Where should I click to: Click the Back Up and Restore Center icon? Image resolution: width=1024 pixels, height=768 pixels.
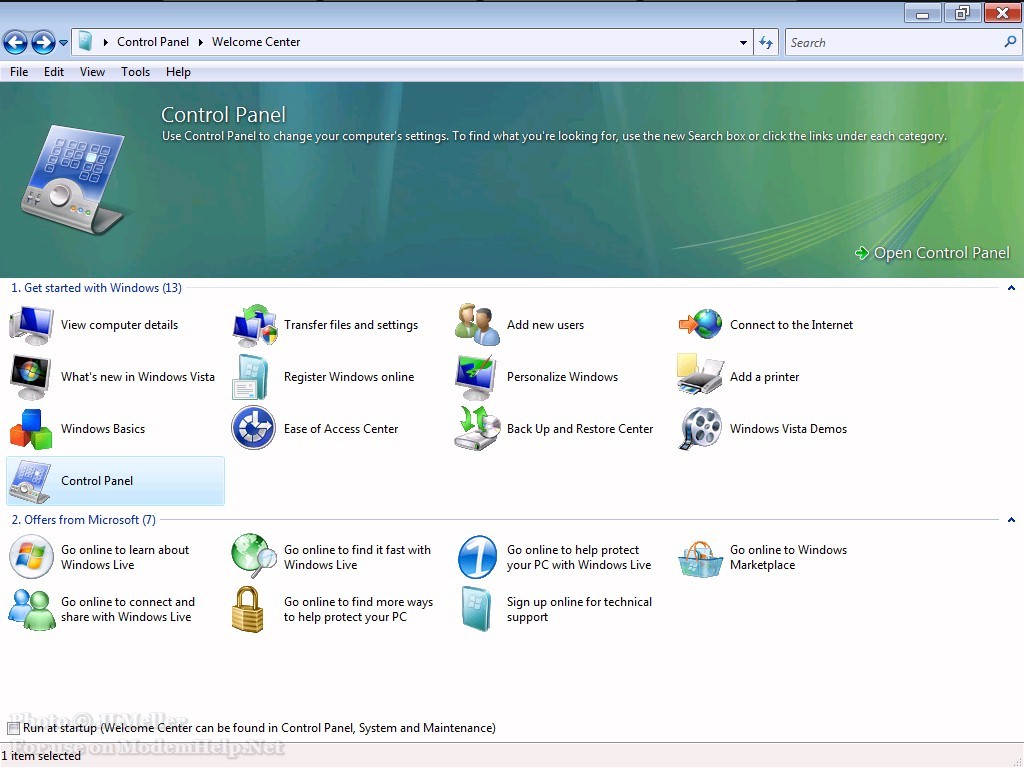click(x=477, y=428)
